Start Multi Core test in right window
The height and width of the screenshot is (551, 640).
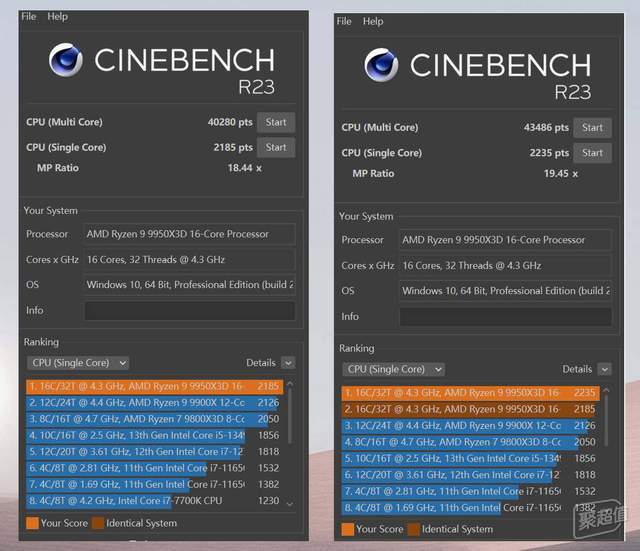[592, 128]
